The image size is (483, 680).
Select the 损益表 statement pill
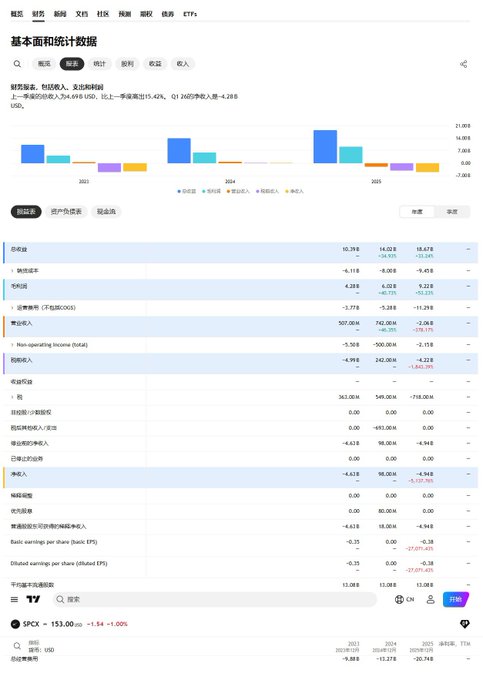26,212
